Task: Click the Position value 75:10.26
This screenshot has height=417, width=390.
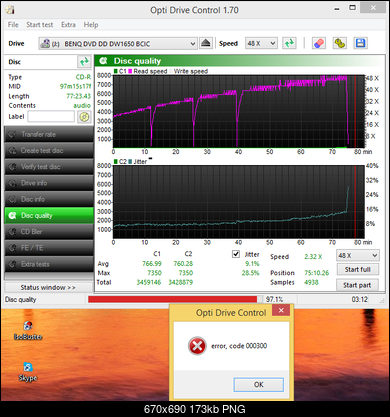Action: pyautogui.click(x=316, y=273)
